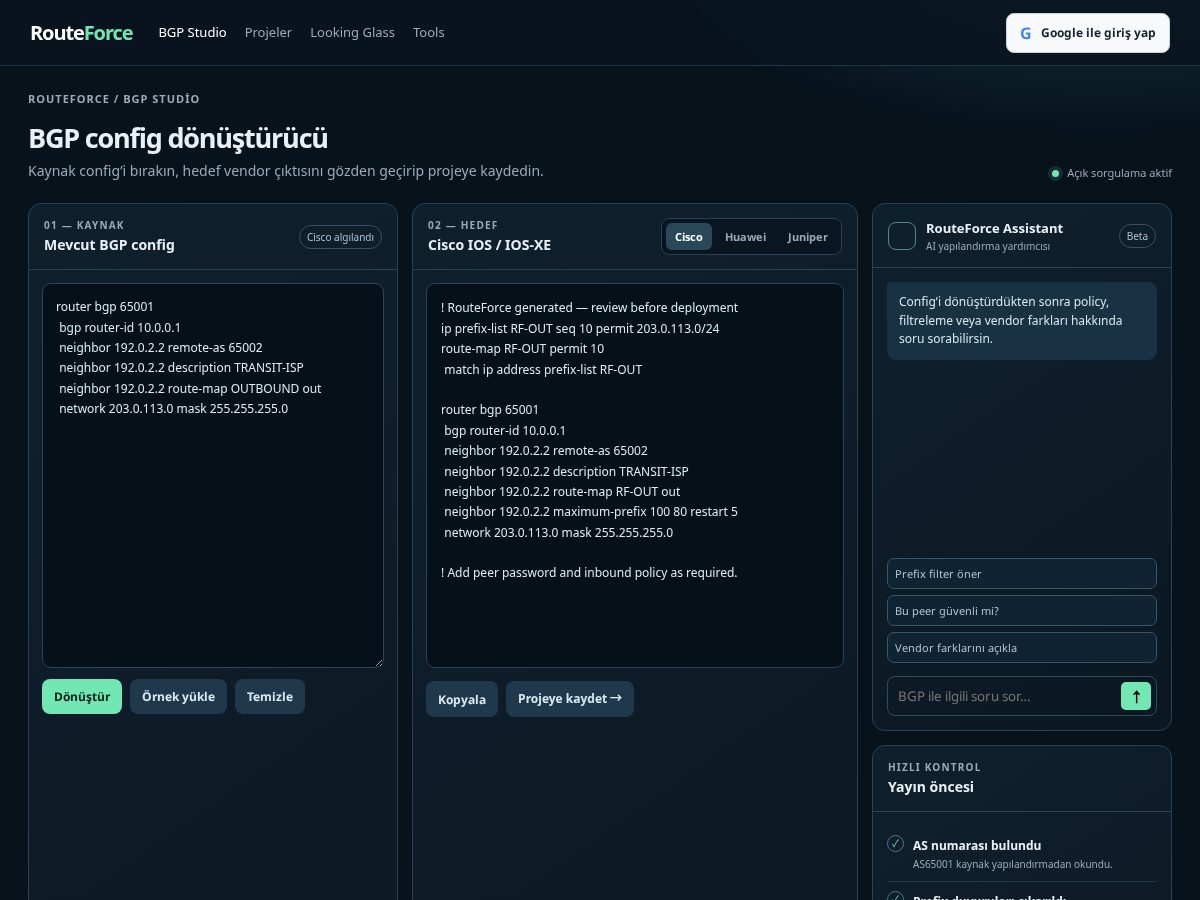Select the Cisco vendor tab
Image resolution: width=1200 pixels, height=900 pixels.
click(x=689, y=237)
